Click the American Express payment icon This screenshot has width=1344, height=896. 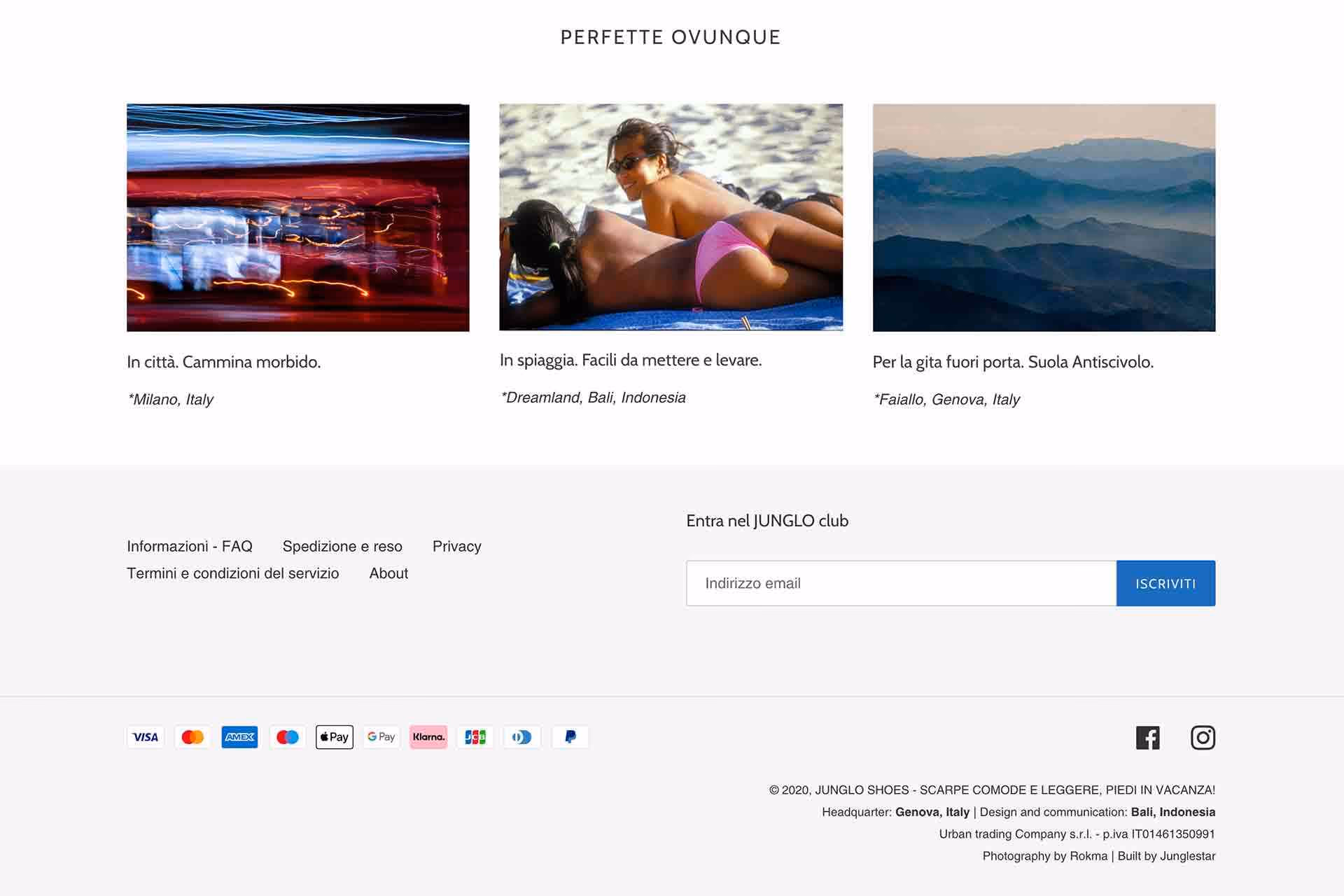point(239,737)
